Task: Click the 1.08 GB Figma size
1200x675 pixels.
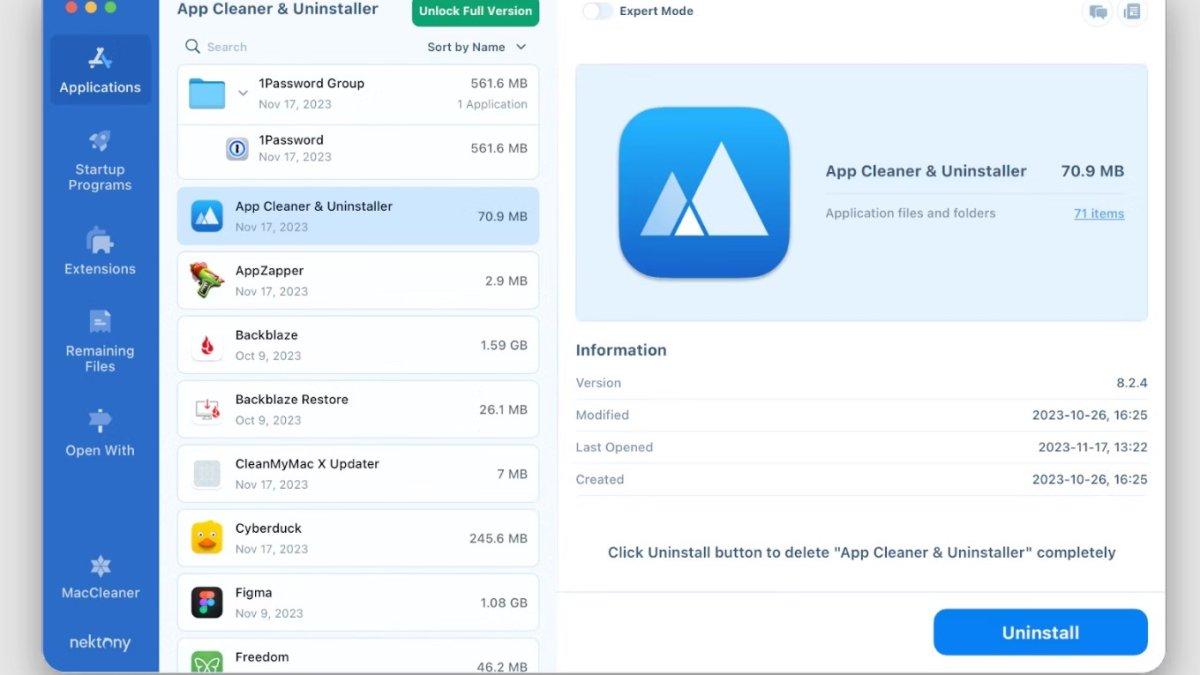Action: (504, 603)
